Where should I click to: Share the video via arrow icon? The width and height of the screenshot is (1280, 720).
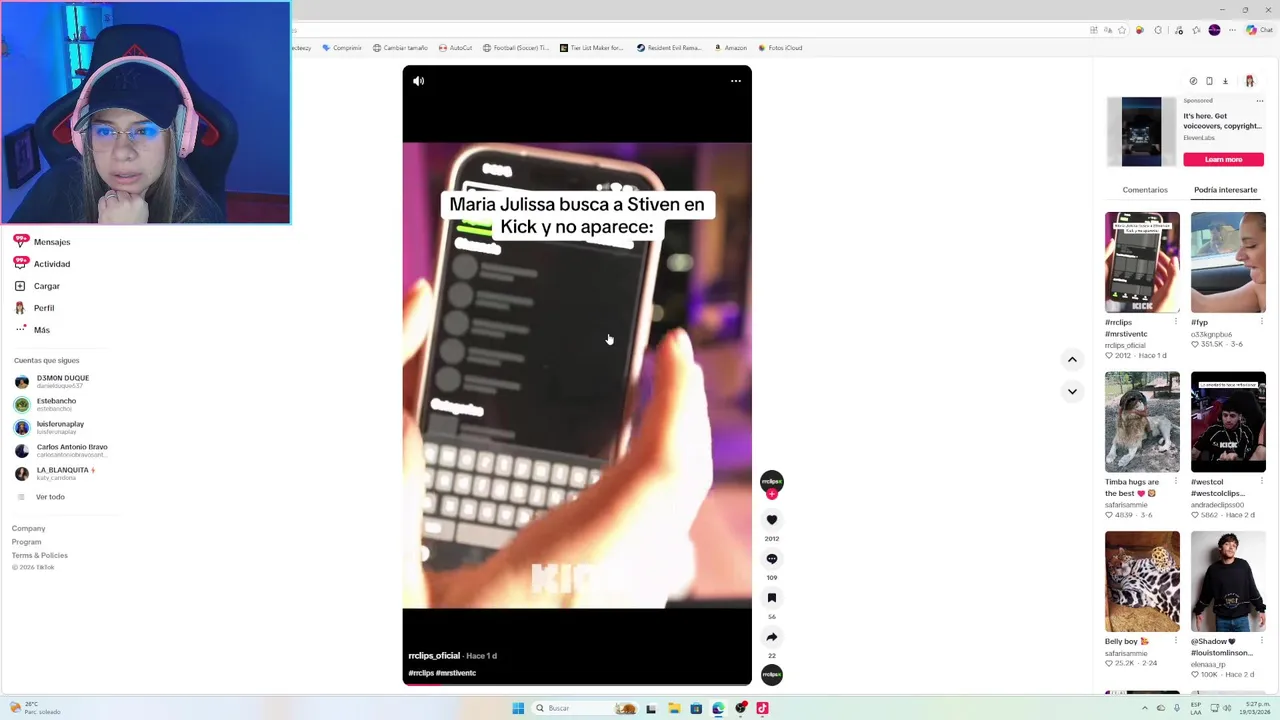click(772, 637)
